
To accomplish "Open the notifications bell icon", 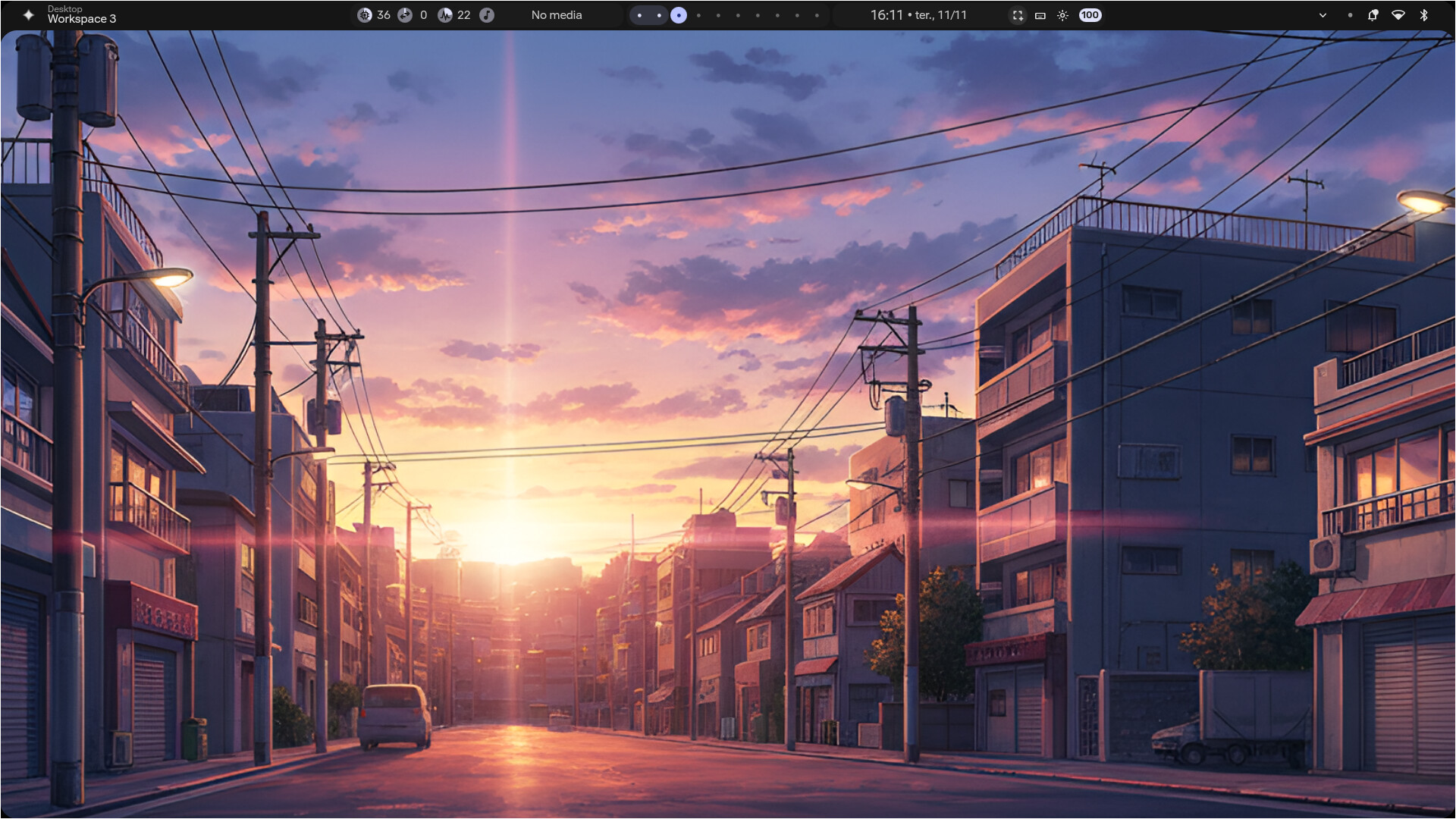I will tap(1373, 15).
